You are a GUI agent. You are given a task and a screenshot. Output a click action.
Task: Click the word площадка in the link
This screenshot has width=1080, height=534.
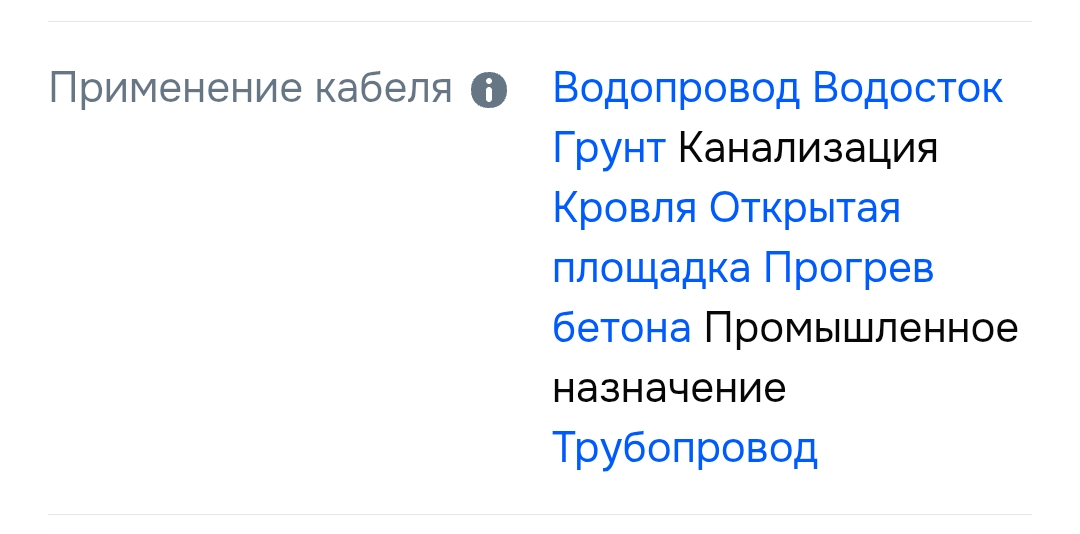(651, 269)
